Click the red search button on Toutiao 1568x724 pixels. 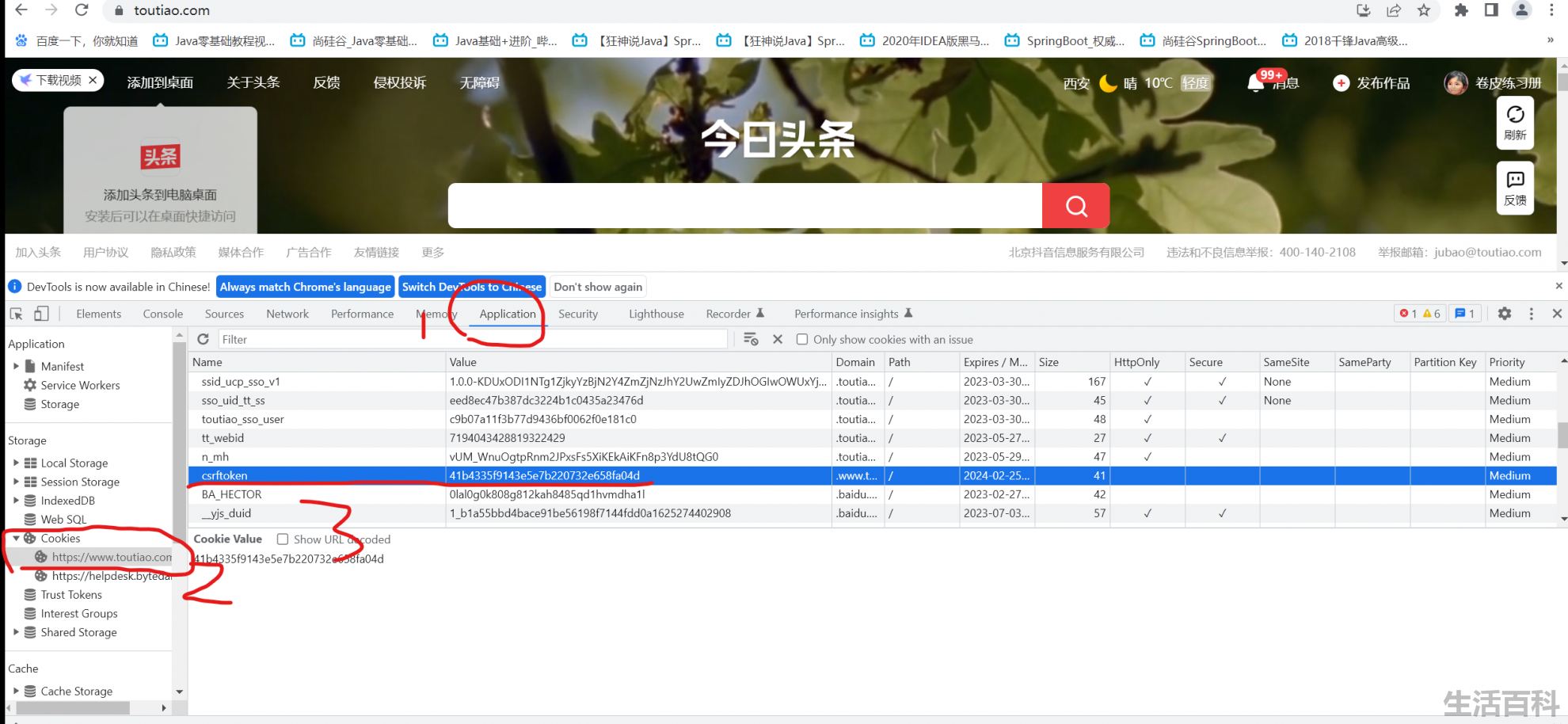1075,206
